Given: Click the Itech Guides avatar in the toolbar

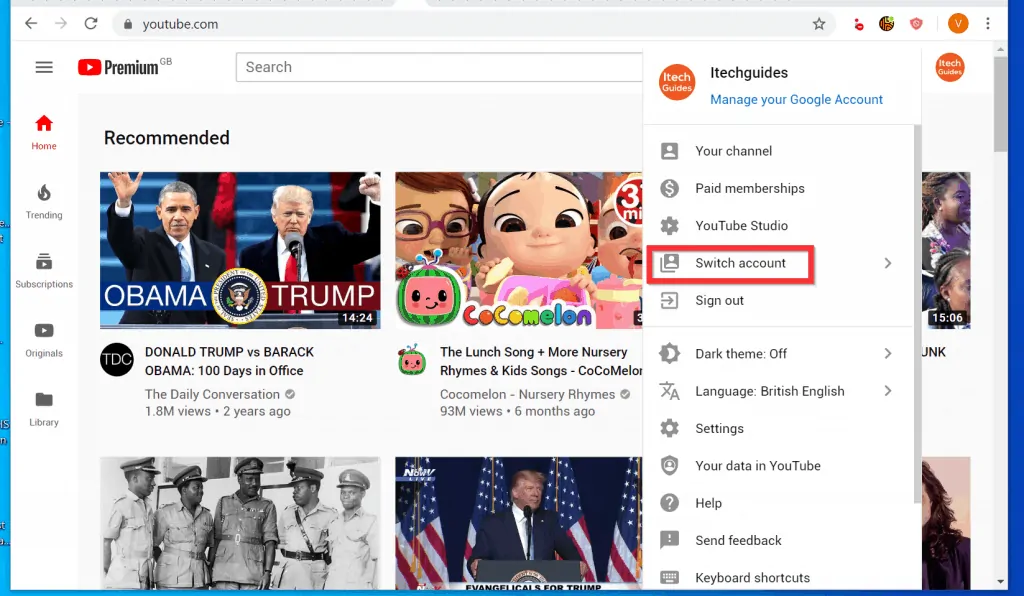Looking at the screenshot, I should [949, 67].
